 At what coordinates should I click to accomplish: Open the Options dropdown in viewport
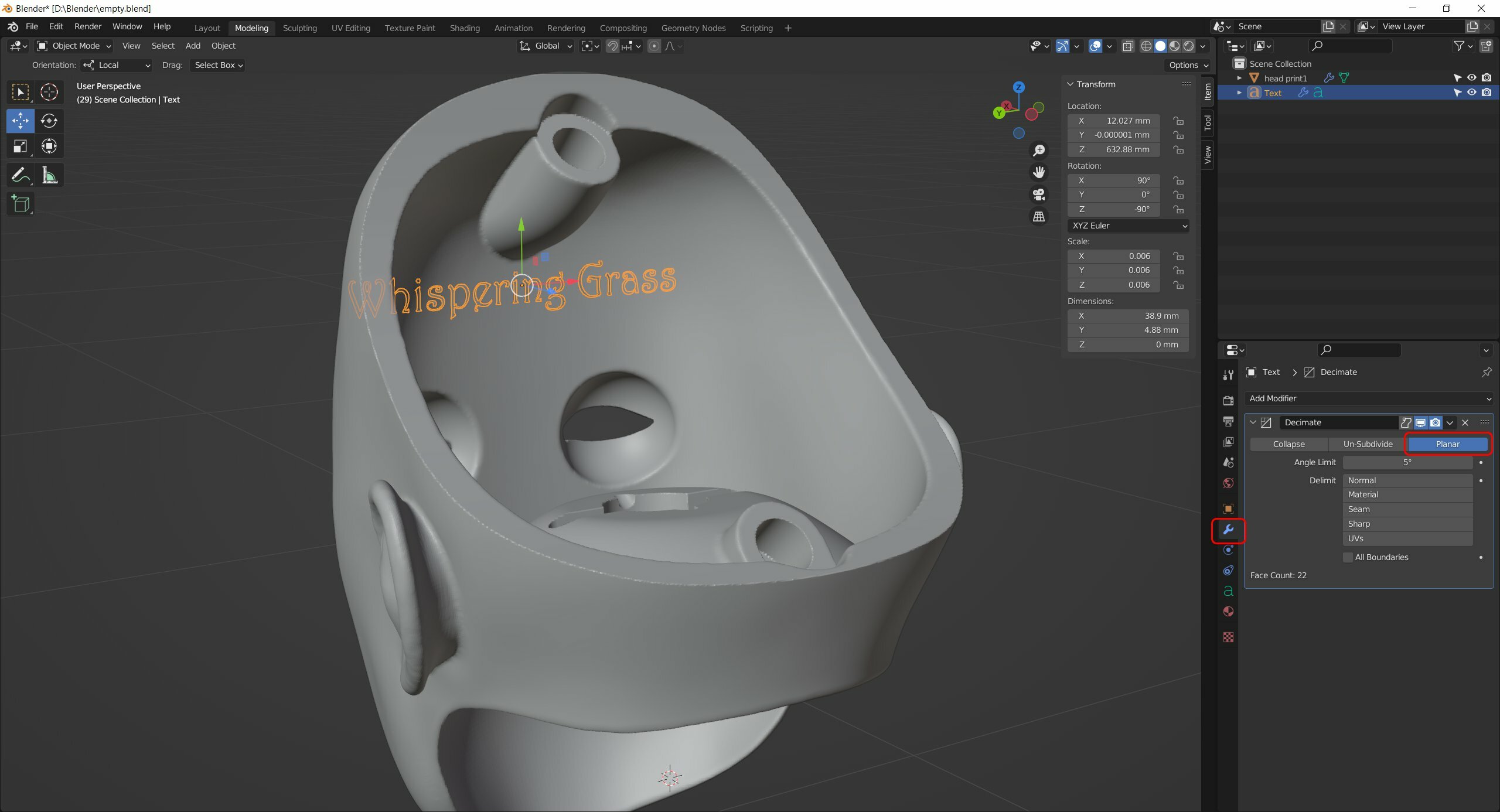pos(1188,65)
